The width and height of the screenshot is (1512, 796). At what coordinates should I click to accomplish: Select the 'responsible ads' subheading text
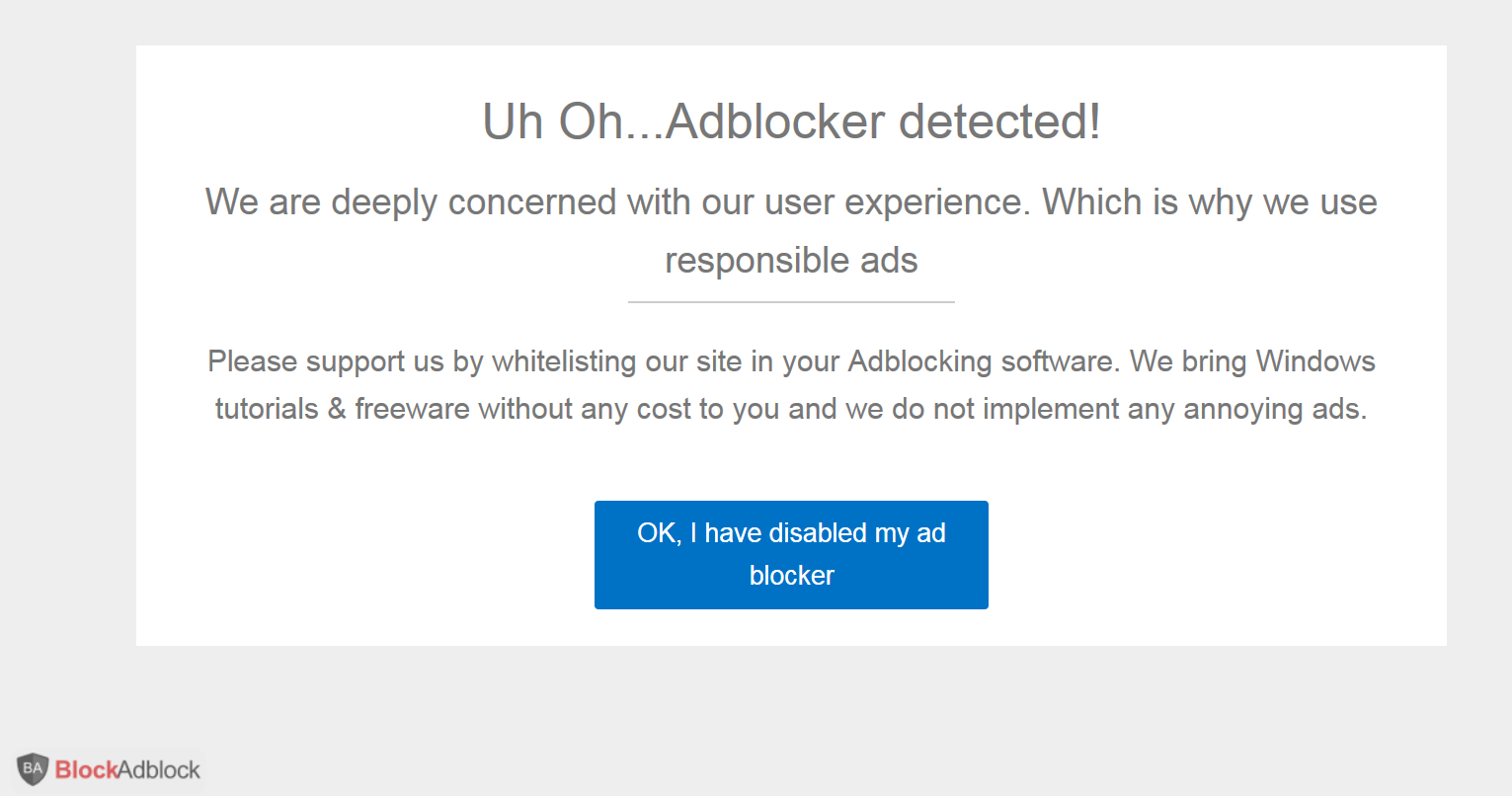[790, 260]
